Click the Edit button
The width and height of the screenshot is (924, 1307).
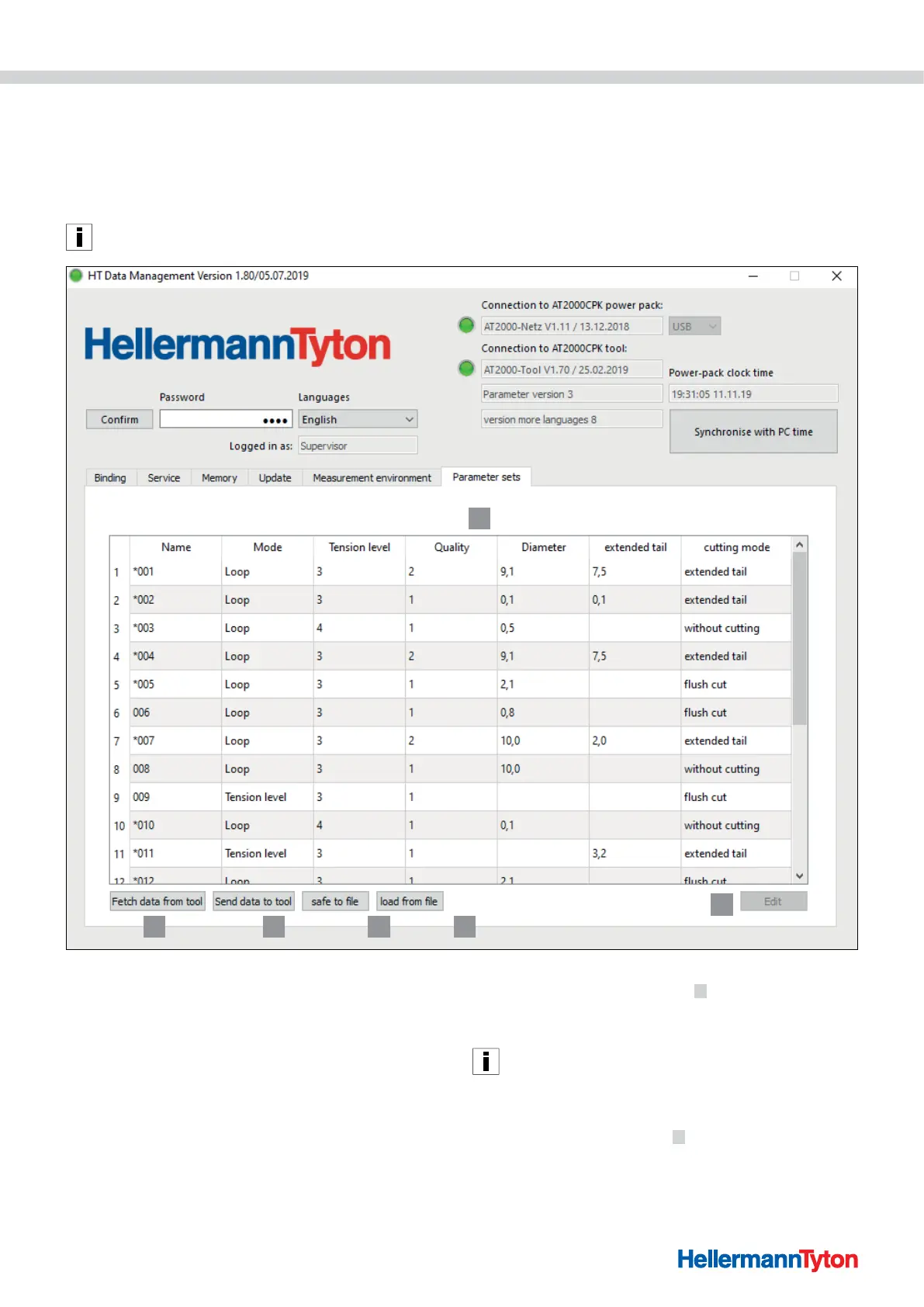click(773, 901)
